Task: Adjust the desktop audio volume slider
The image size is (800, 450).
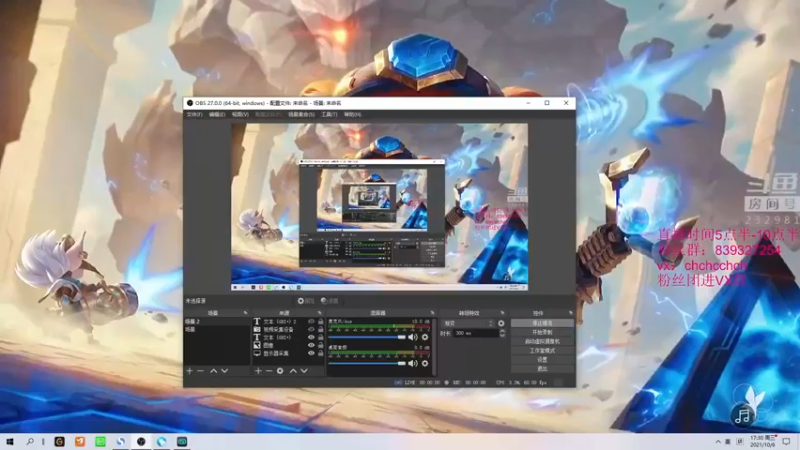Action: 367,363
